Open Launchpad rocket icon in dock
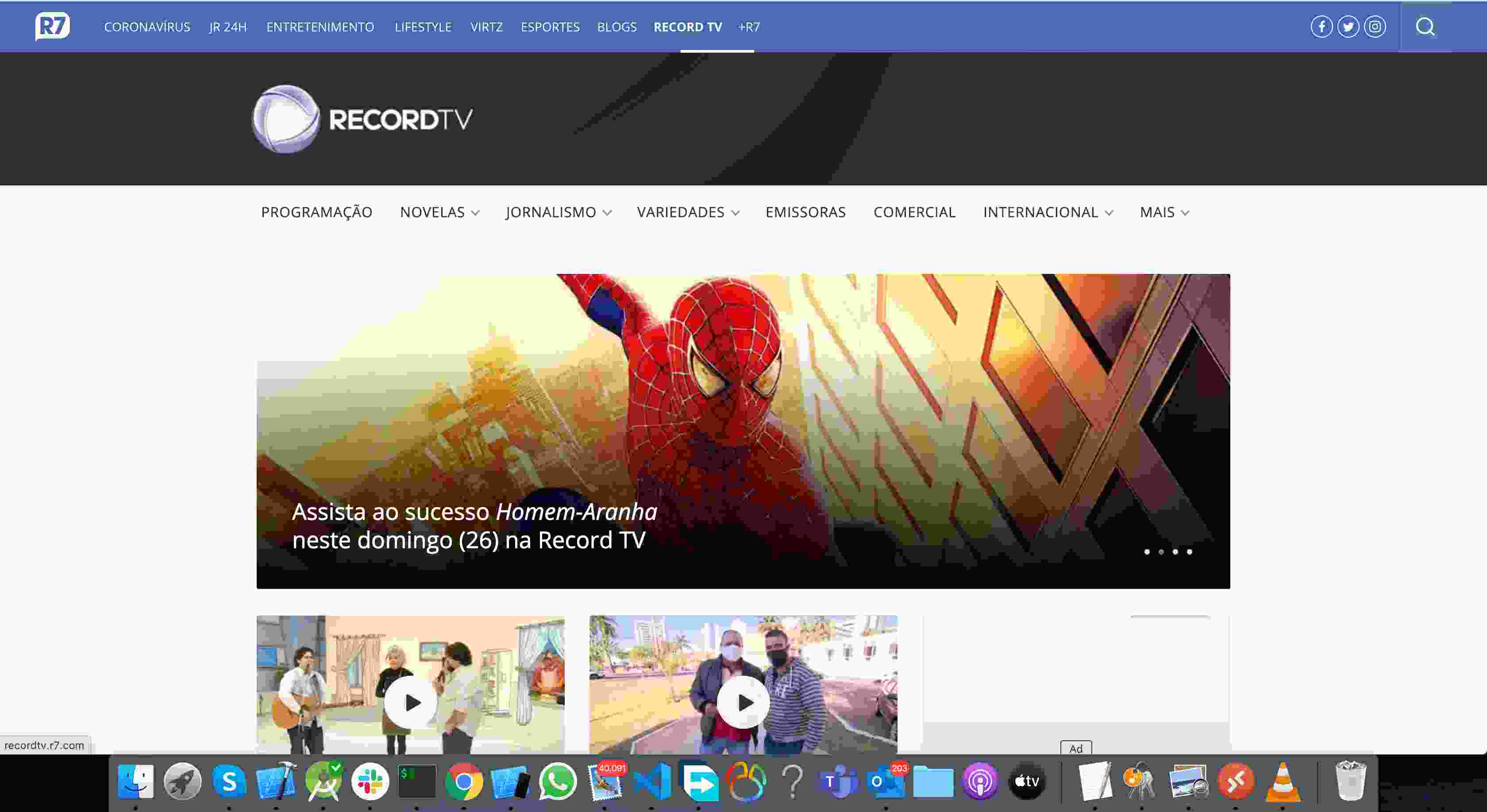 (182, 782)
